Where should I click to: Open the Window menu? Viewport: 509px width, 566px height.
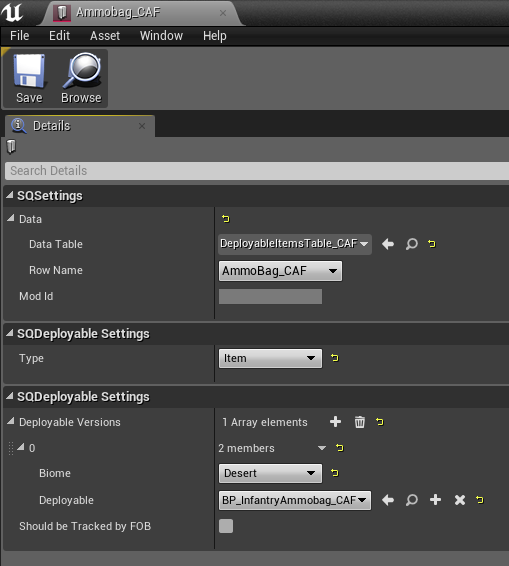point(161,36)
